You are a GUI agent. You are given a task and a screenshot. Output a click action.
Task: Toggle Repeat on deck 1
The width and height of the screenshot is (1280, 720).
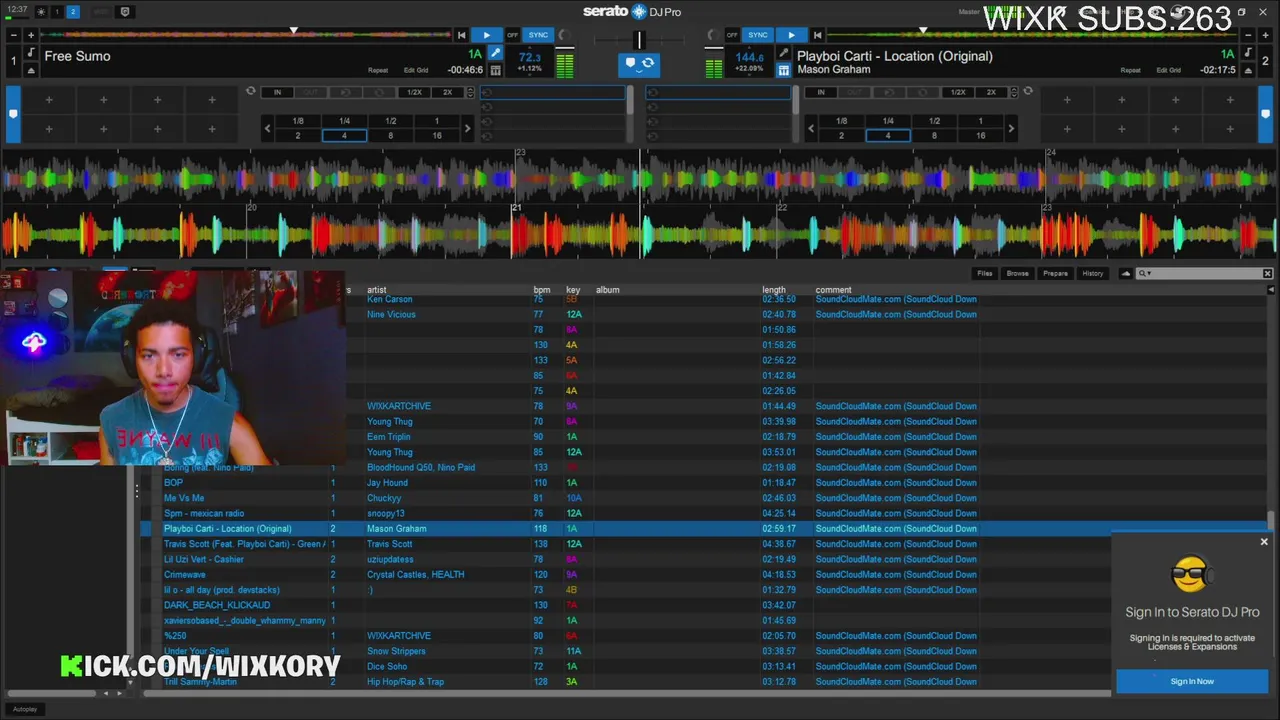click(378, 70)
